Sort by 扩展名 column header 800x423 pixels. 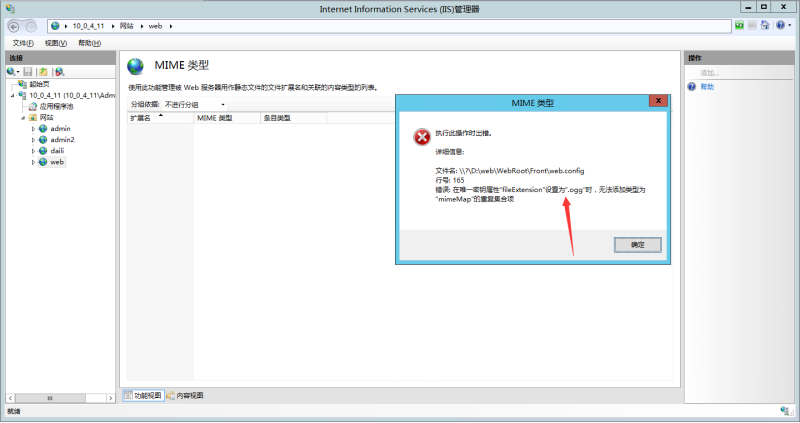pos(160,118)
